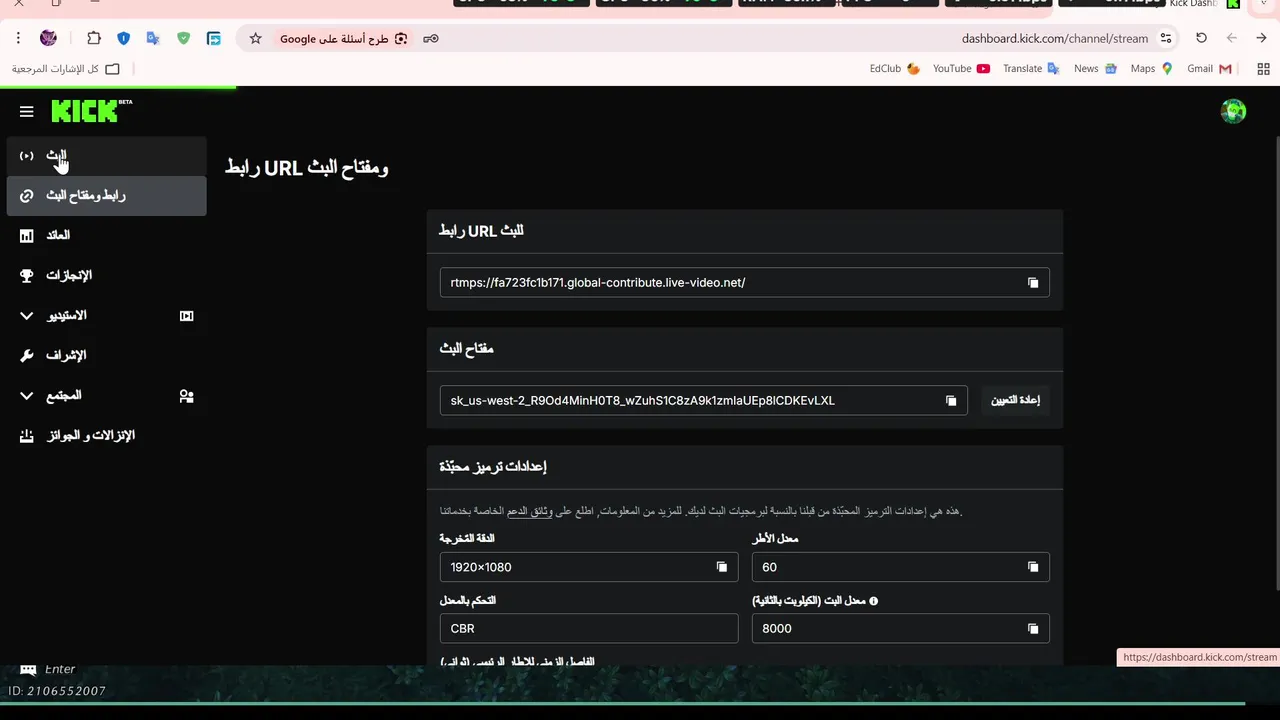Go back in browser history
Screen dimensions: 1280x720
1262,38
